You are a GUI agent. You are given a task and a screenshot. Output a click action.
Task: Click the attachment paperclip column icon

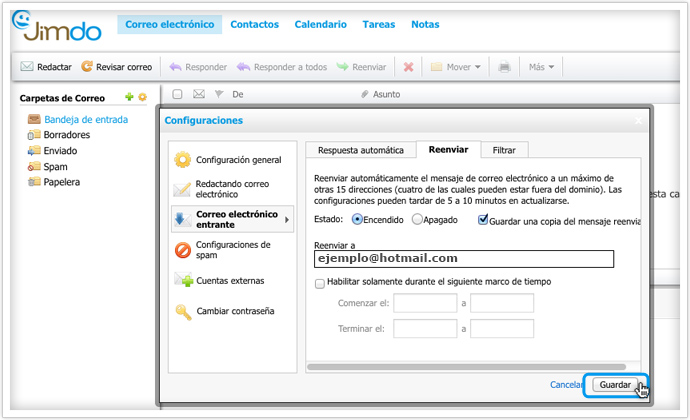pos(364,94)
